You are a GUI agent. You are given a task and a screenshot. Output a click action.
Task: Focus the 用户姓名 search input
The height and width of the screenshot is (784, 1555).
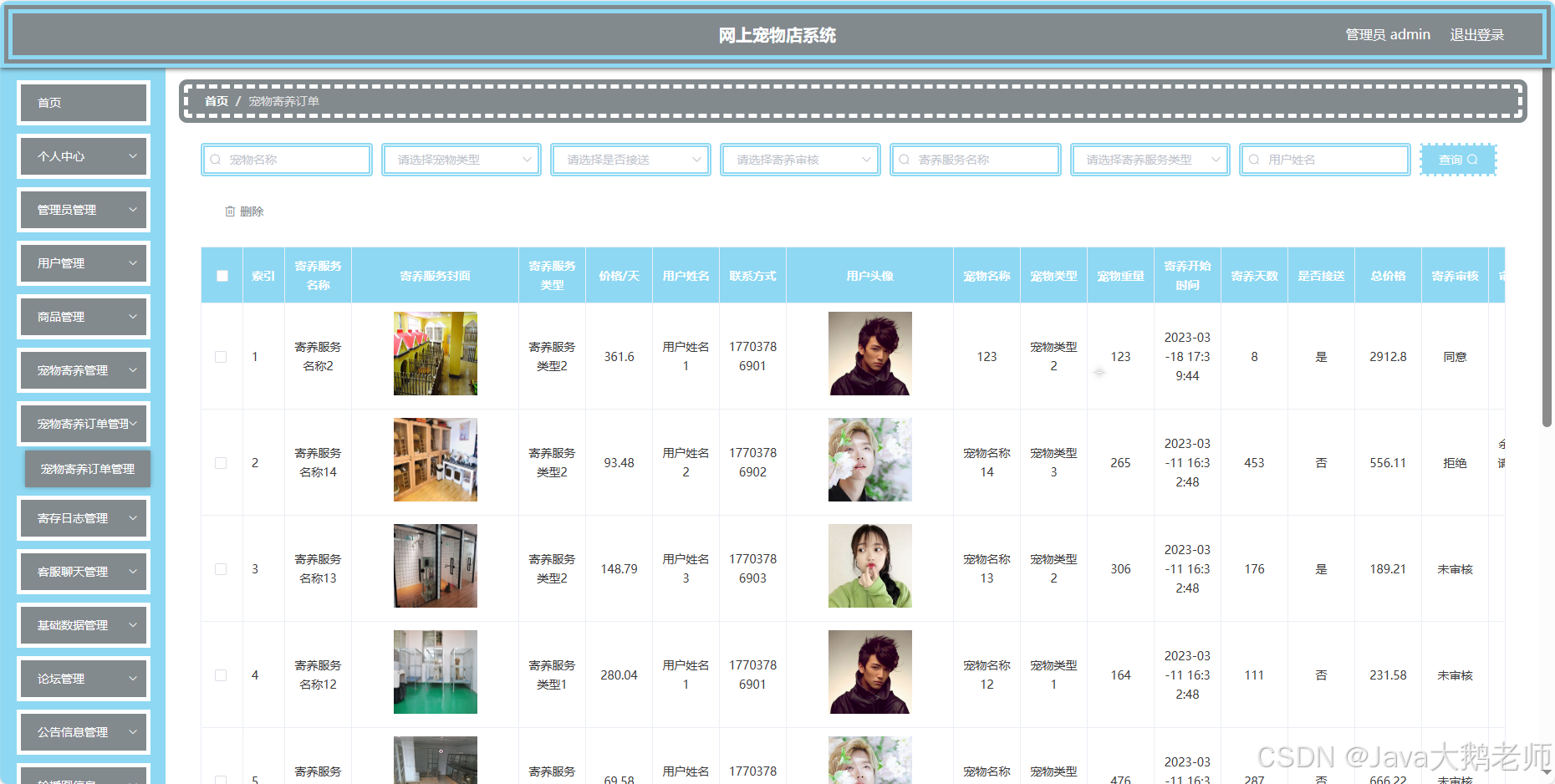(1325, 160)
